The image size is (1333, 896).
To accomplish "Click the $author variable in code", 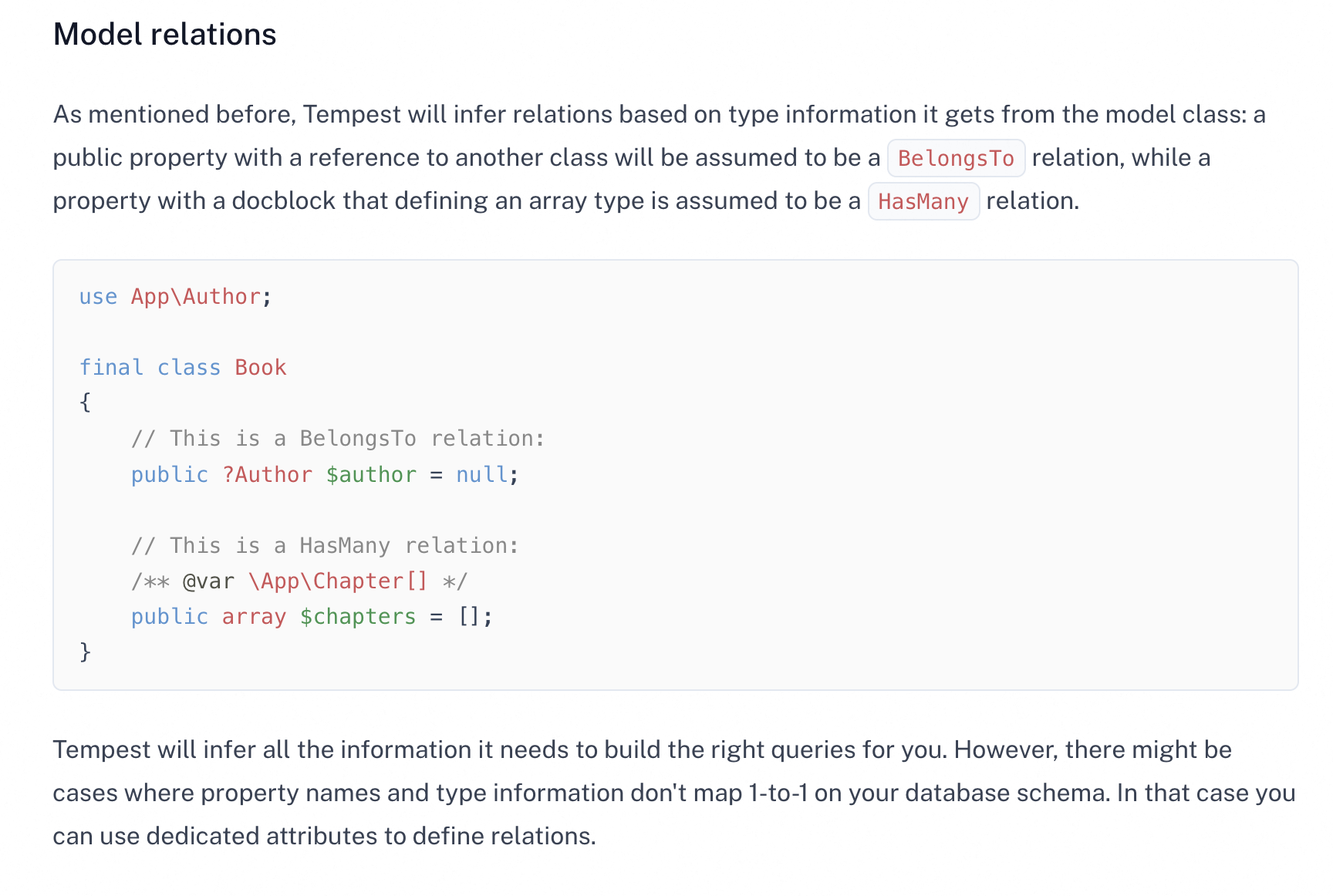I will 371,475.
